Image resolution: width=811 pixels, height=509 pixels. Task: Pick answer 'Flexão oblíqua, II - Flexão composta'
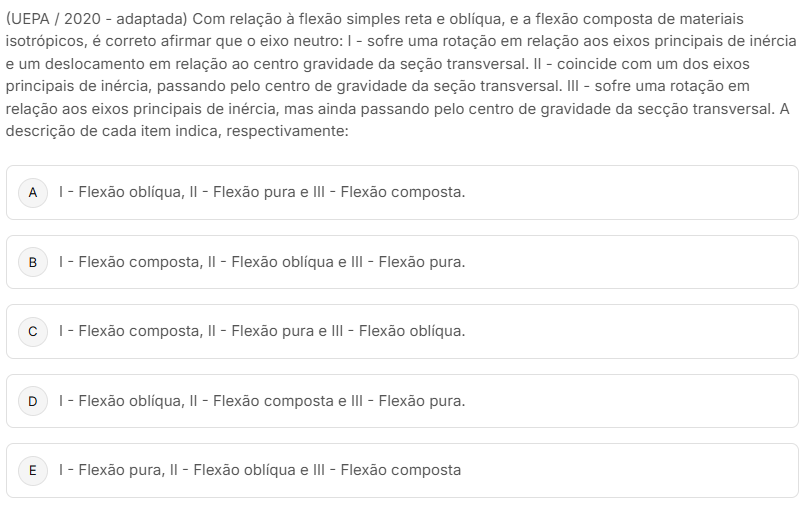(262, 401)
